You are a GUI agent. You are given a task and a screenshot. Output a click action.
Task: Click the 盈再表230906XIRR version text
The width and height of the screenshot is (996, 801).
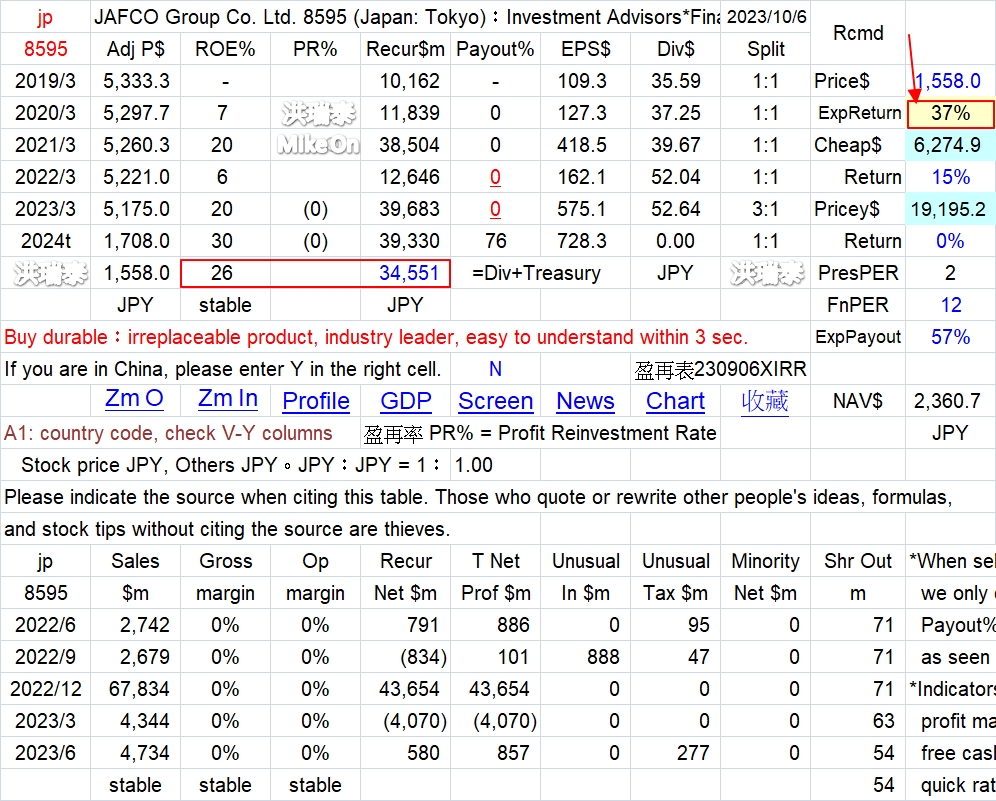click(x=720, y=369)
